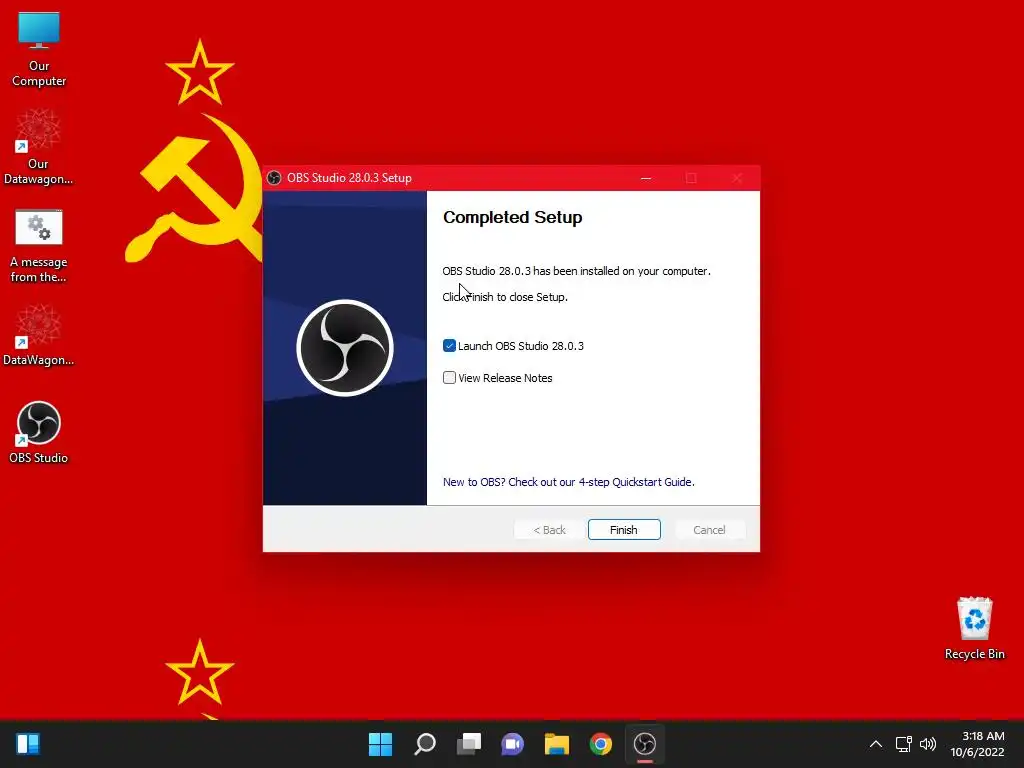Image resolution: width=1024 pixels, height=768 pixels.
Task: Open File Explorer from the taskbar
Action: coord(556,744)
